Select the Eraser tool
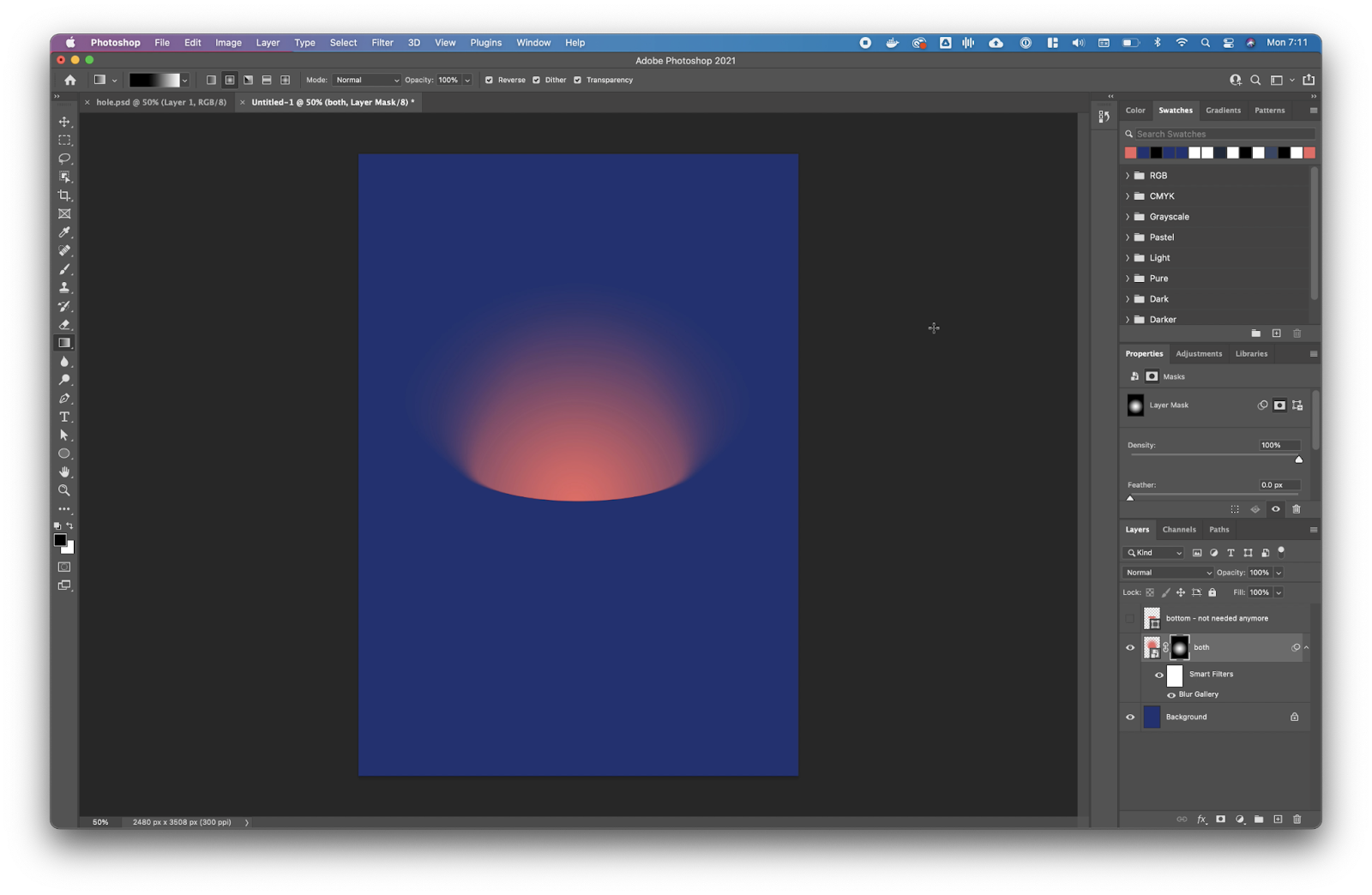 [x=64, y=325]
